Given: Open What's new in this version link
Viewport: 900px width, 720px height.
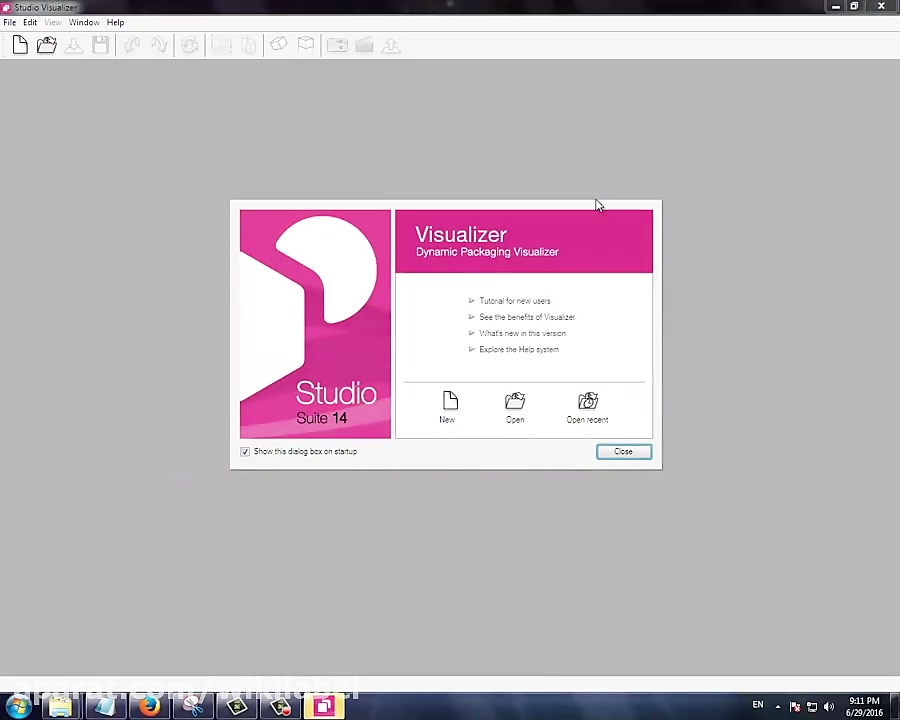Looking at the screenshot, I should 522,333.
